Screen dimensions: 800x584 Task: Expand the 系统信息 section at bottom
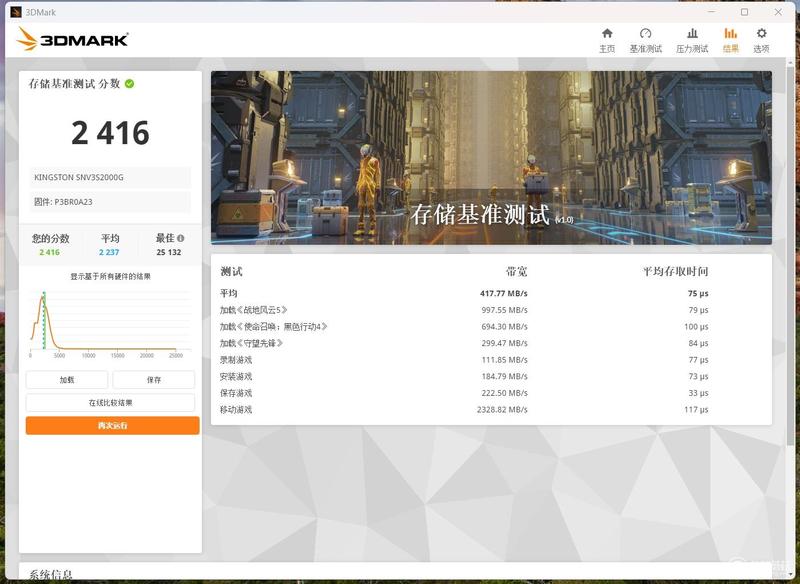50,574
